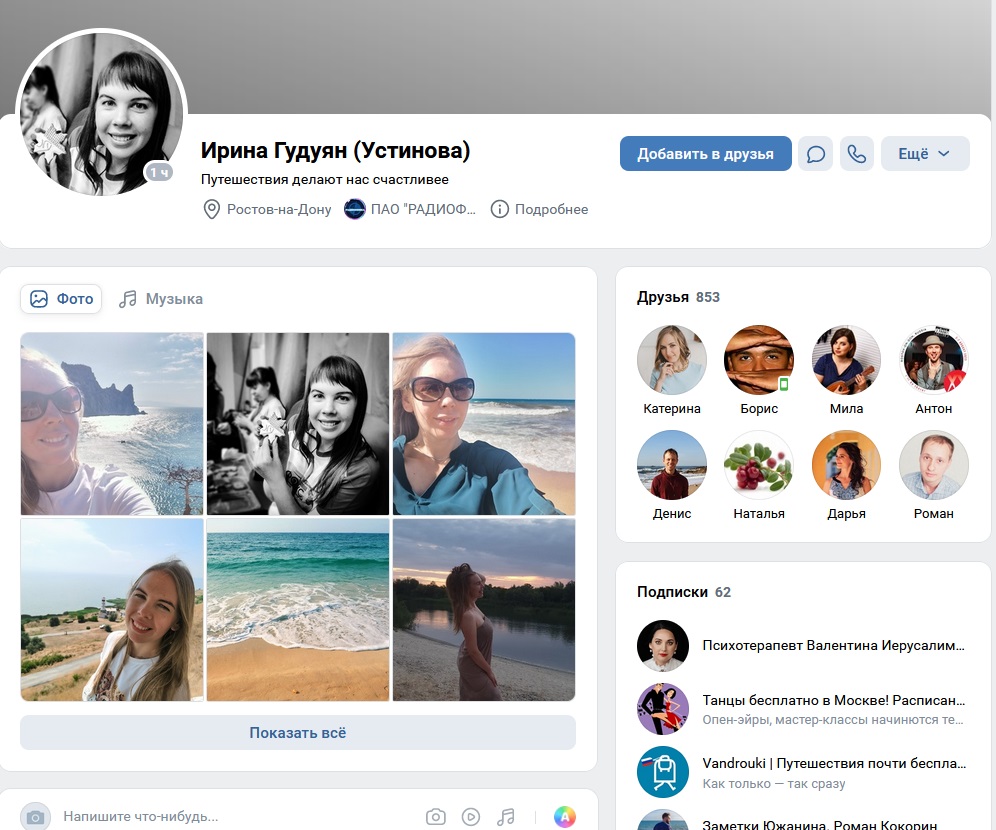The height and width of the screenshot is (830, 996).
Task: Open friend Антон's avatar
Action: tap(934, 360)
